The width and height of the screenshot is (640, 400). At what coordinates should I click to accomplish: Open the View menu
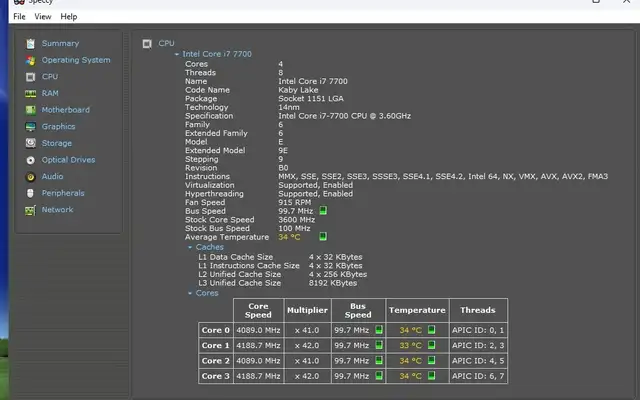[43, 17]
